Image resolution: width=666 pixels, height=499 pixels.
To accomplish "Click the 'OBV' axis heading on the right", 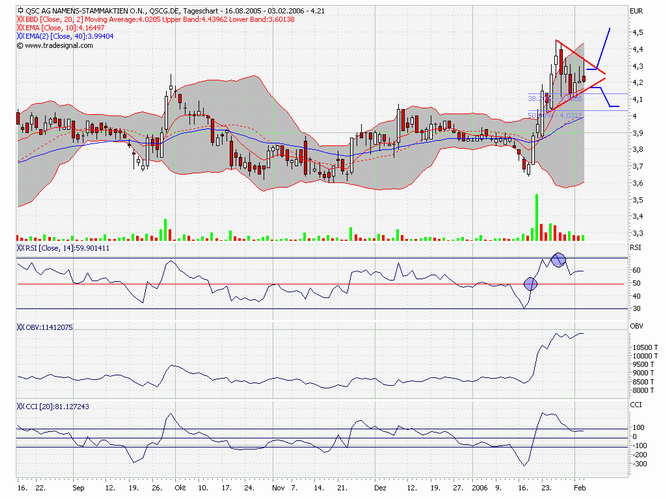I will tap(637, 326).
